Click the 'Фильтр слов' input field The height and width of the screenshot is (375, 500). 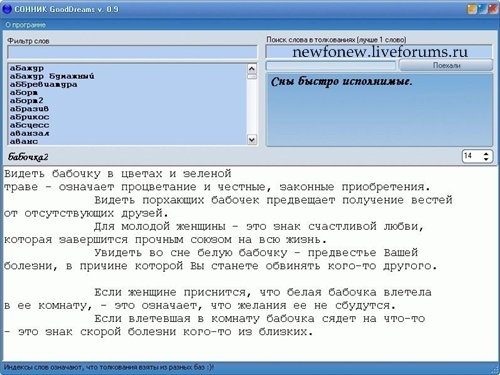pos(132,52)
